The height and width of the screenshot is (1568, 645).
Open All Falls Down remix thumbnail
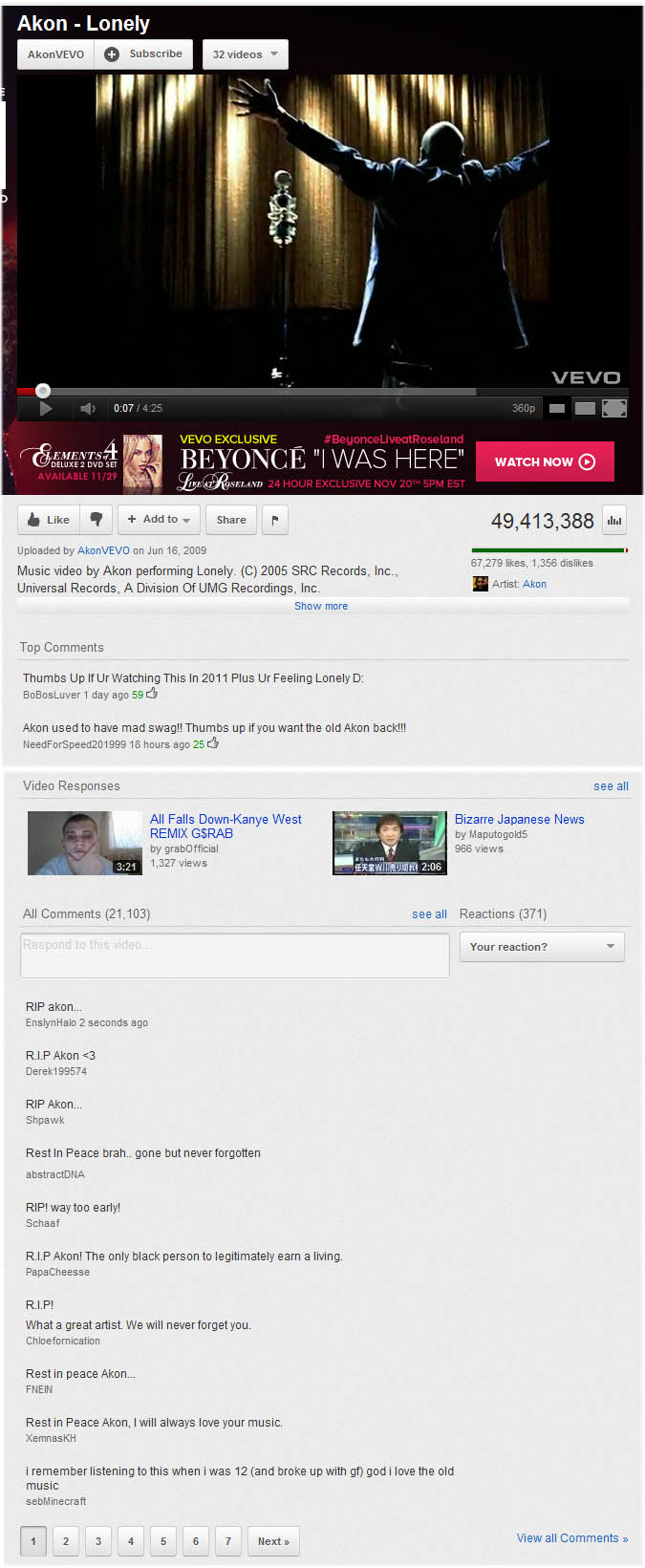tap(84, 843)
